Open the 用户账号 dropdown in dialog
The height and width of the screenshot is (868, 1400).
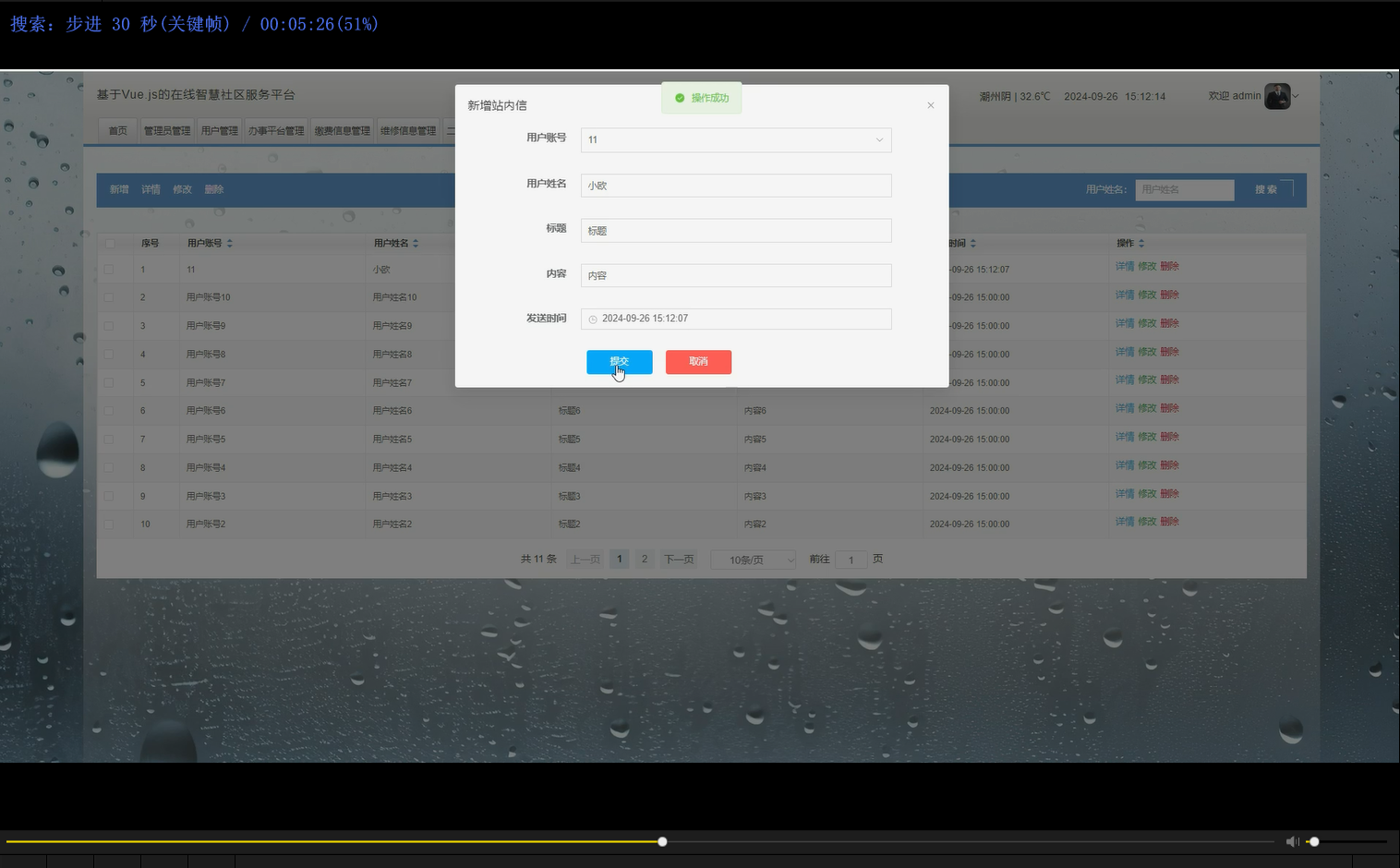pos(736,139)
